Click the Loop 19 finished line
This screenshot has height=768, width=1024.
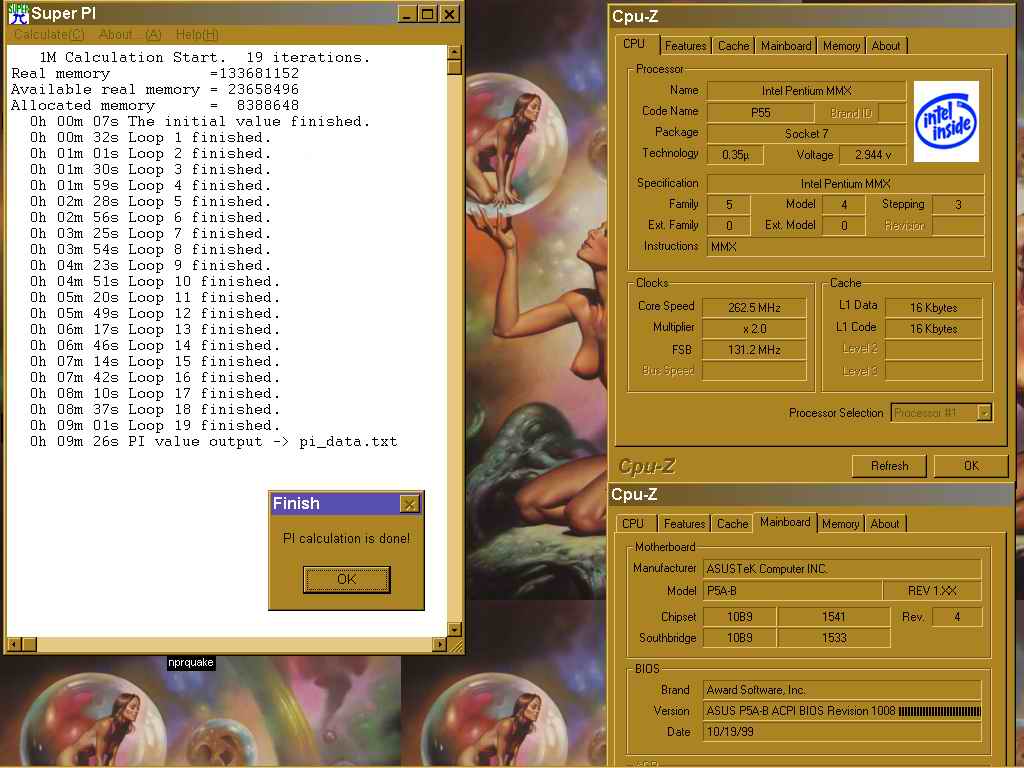coord(155,426)
